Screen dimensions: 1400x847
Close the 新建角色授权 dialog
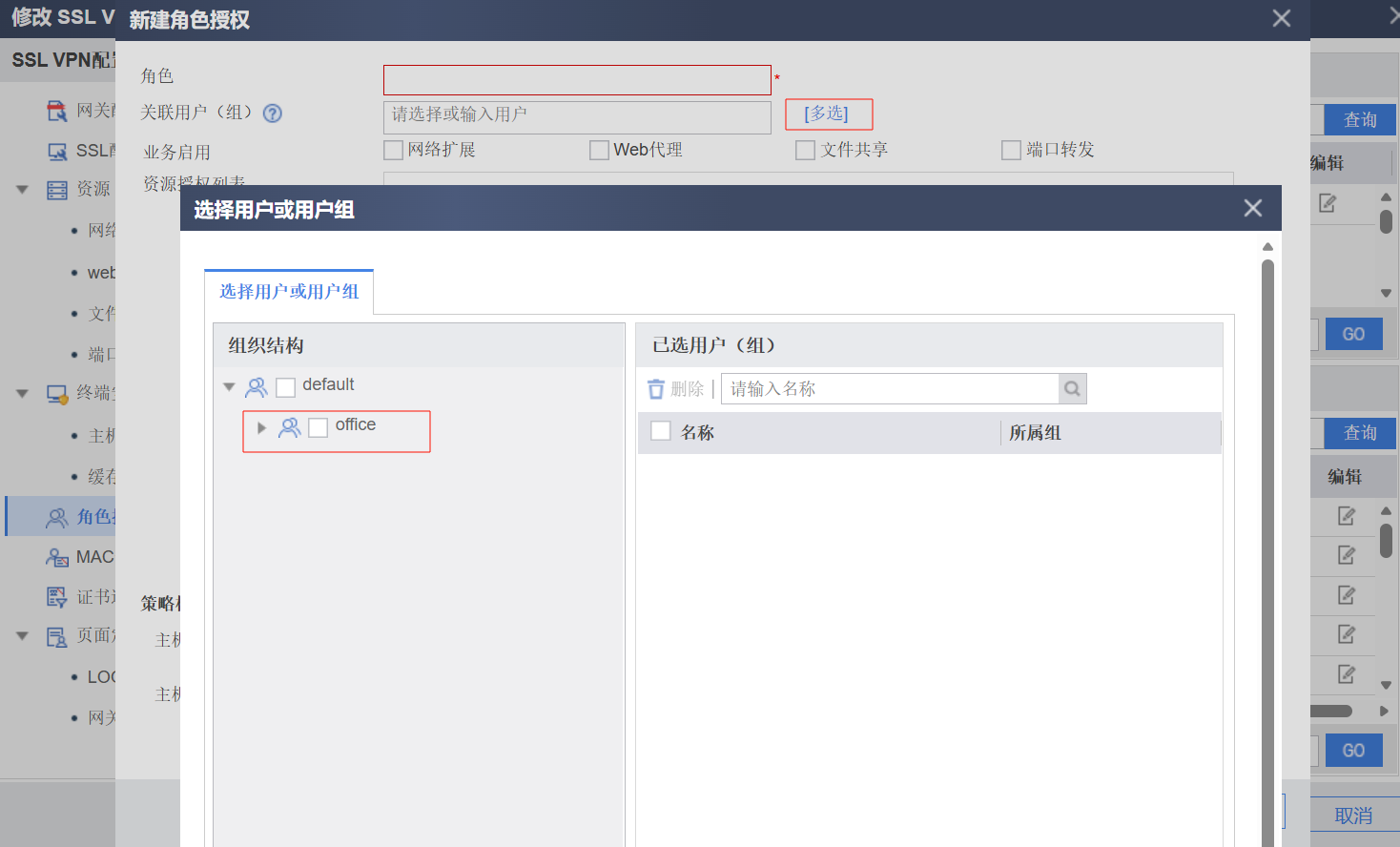pyautogui.click(x=1282, y=19)
